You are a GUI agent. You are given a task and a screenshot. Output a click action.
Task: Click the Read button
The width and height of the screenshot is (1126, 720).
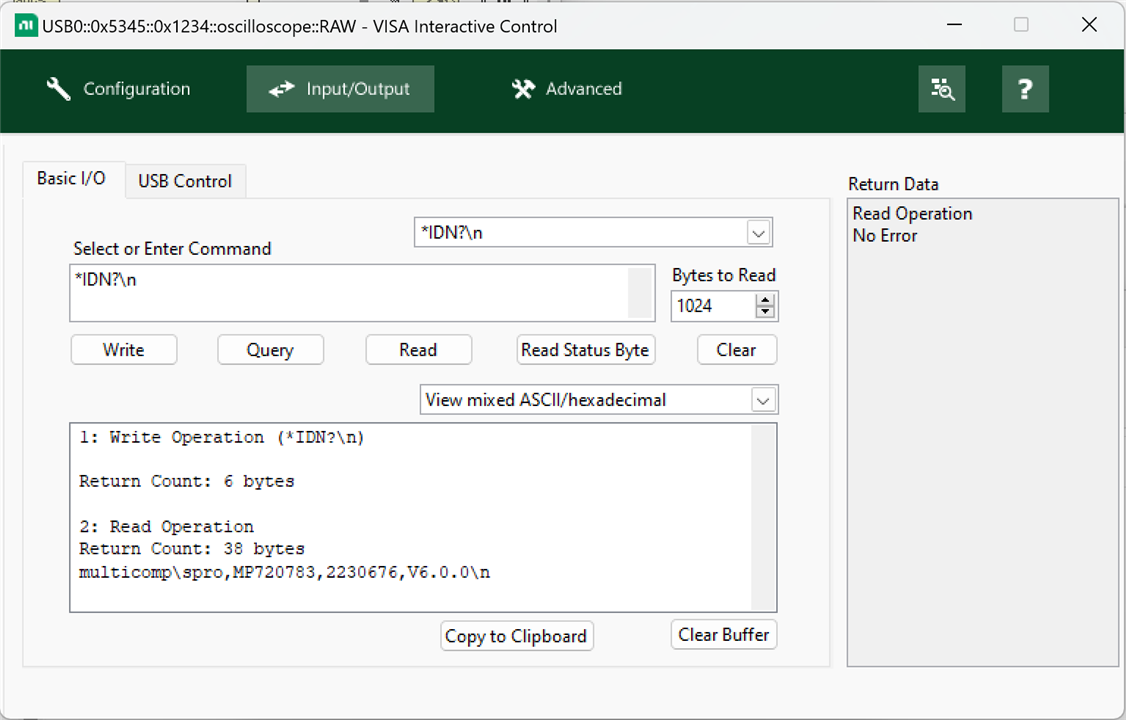[418, 350]
